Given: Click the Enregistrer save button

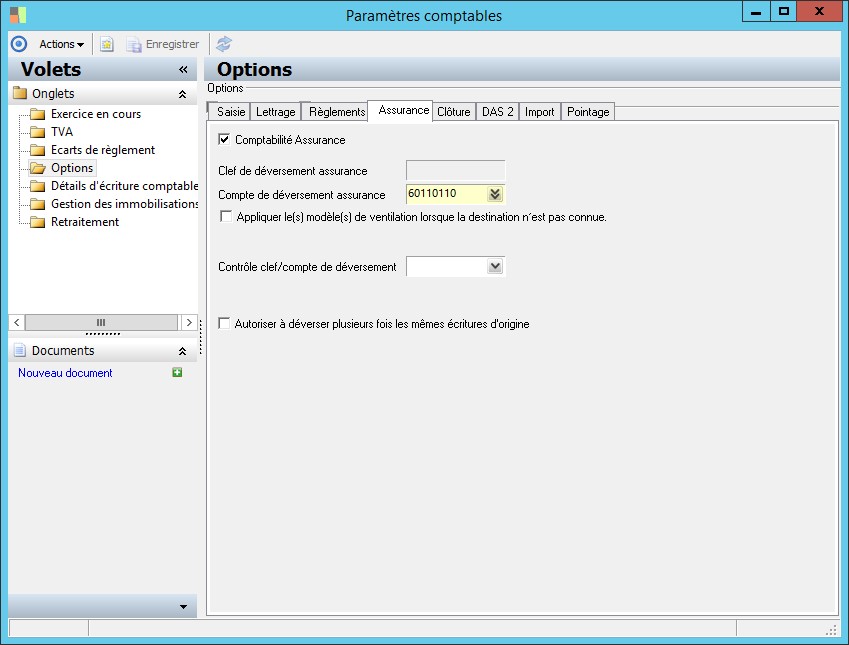Looking at the screenshot, I should [x=163, y=44].
